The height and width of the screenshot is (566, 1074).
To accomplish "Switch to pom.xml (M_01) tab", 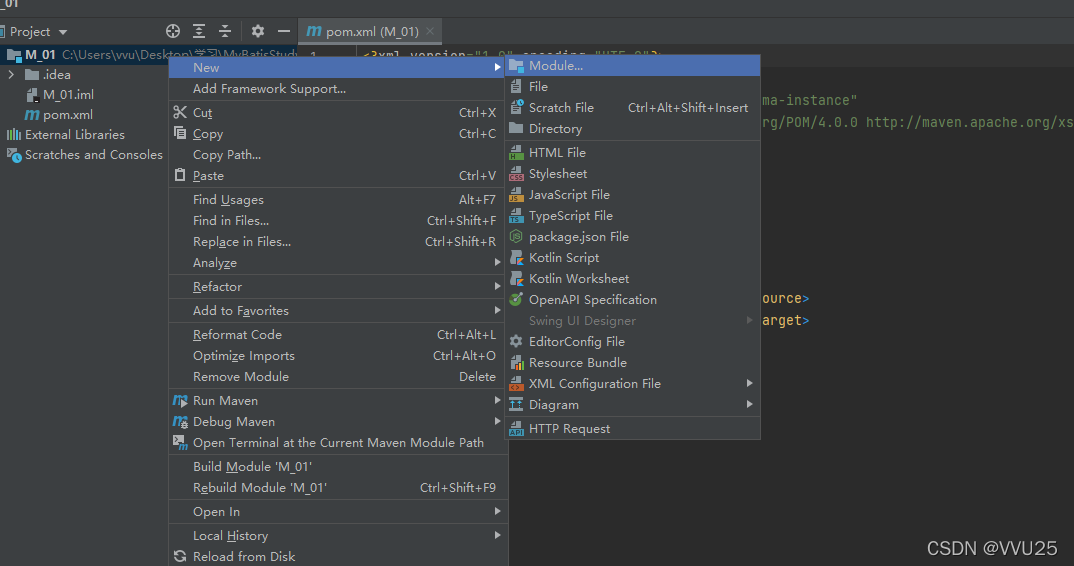I will [362, 32].
